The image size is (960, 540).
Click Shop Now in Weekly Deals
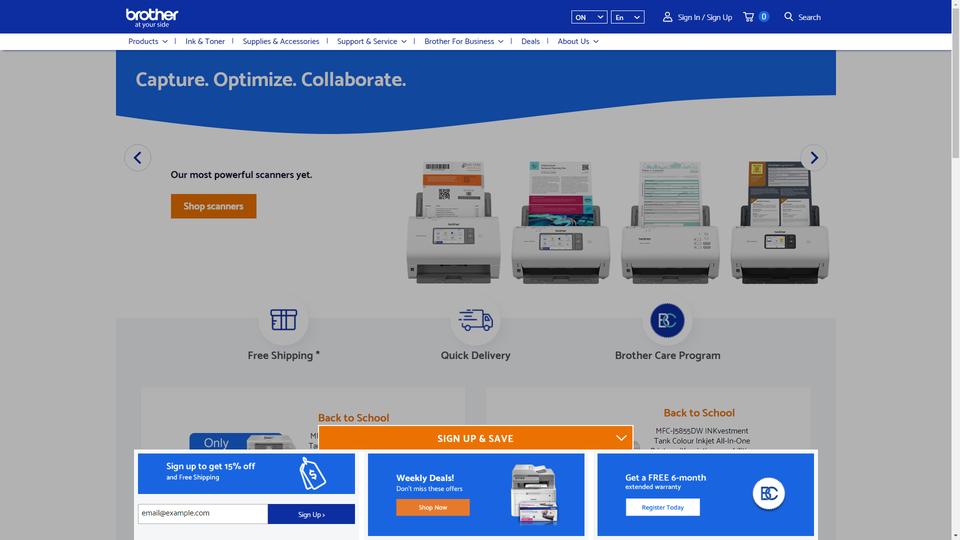(433, 508)
